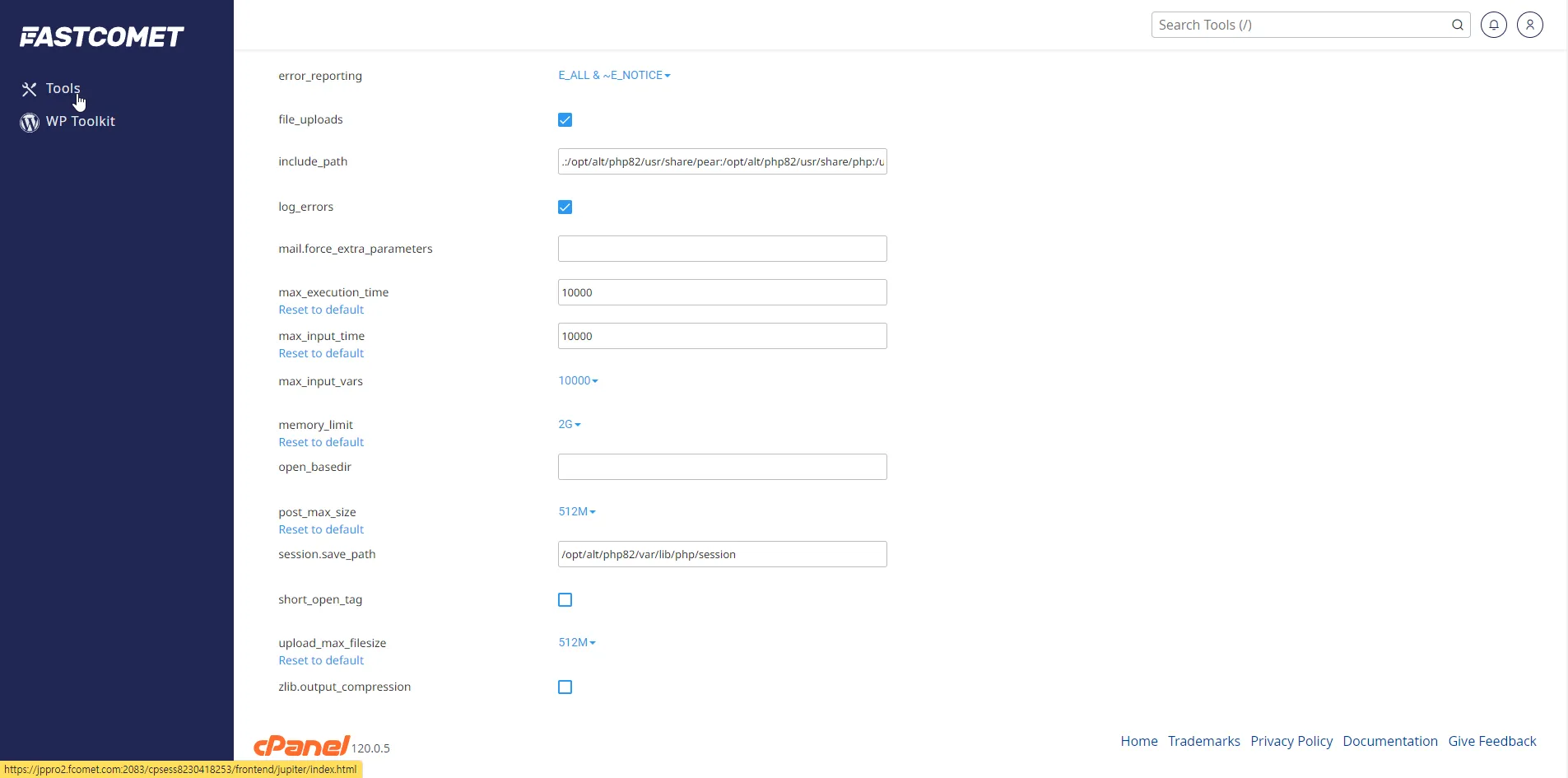Open the Privacy Policy footer link
This screenshot has width=1568, height=778.
1291,741
